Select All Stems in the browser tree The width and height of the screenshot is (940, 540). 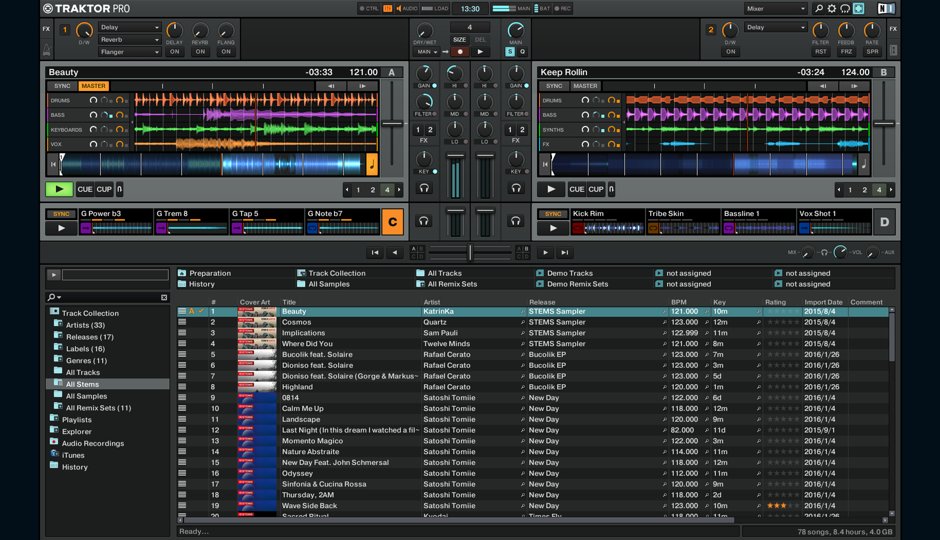[x=82, y=384]
